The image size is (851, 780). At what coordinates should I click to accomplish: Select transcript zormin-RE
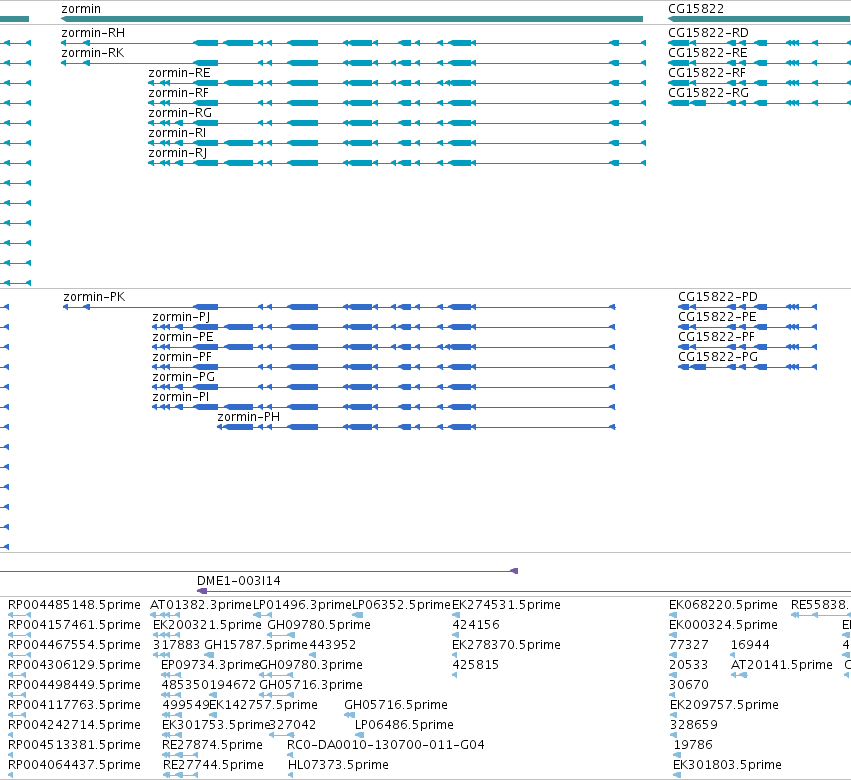[x=397, y=83]
